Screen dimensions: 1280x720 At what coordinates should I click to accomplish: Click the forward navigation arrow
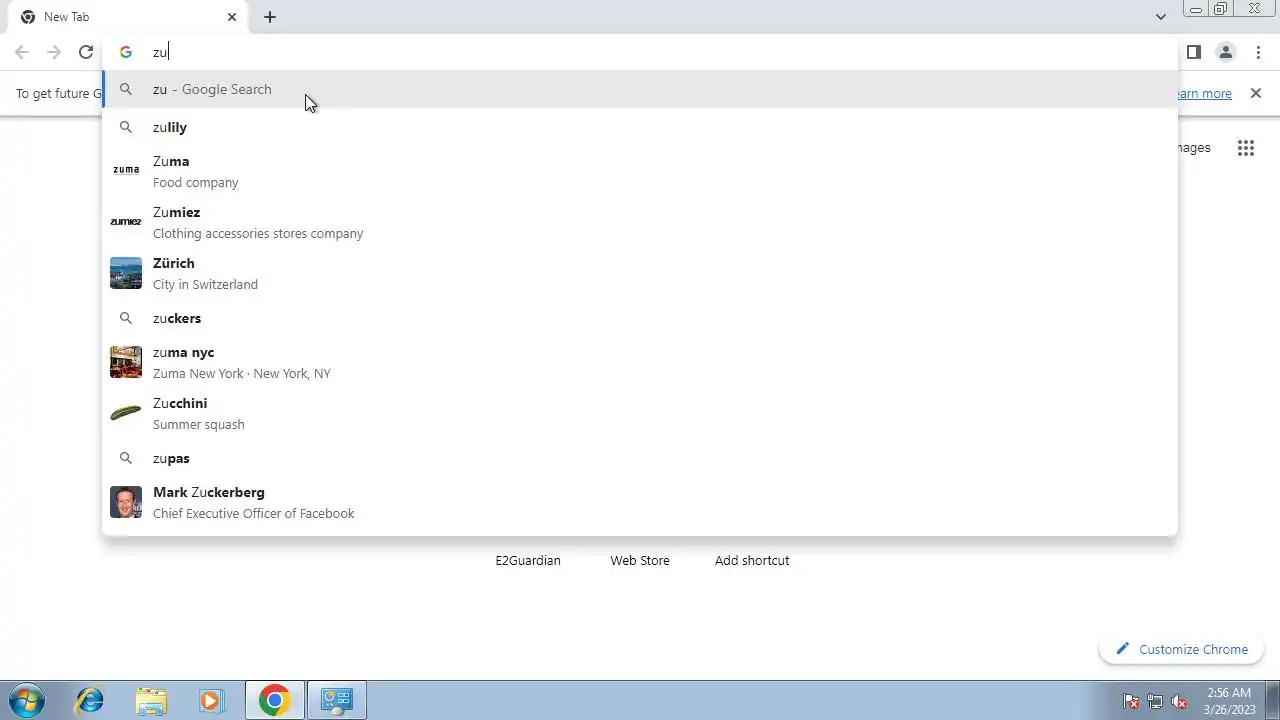pos(54,52)
